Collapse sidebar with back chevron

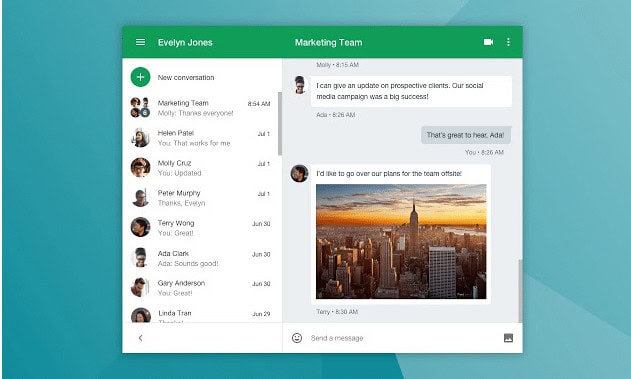140,338
